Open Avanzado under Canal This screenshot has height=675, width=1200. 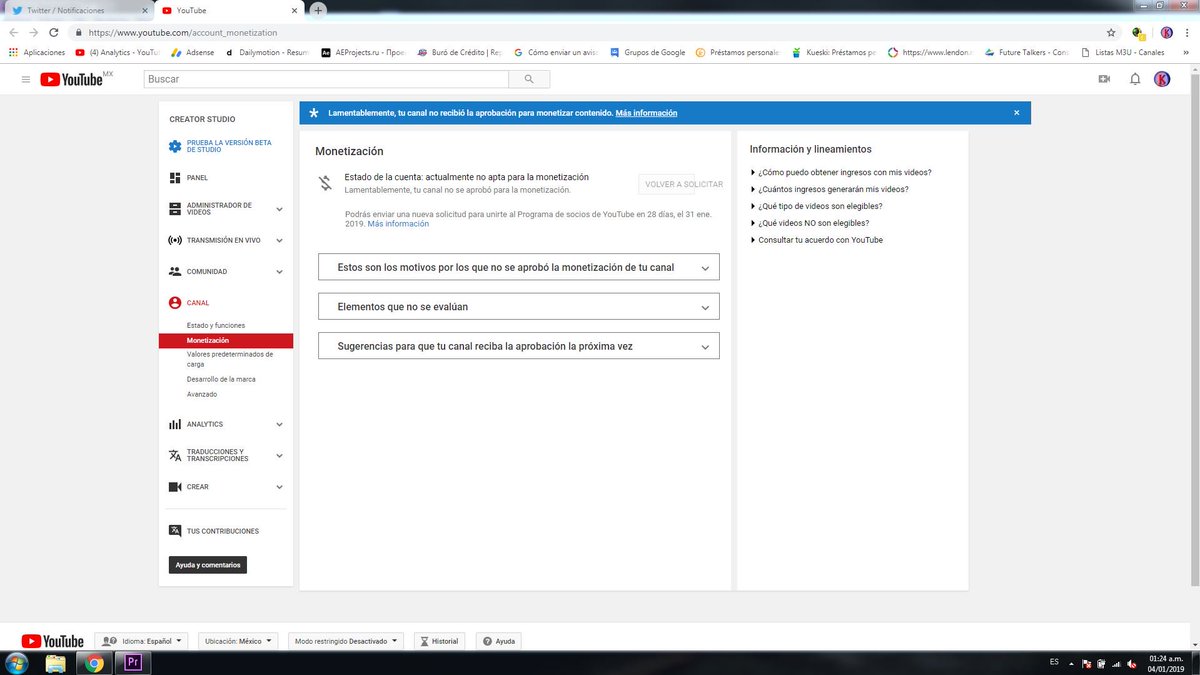(202, 394)
